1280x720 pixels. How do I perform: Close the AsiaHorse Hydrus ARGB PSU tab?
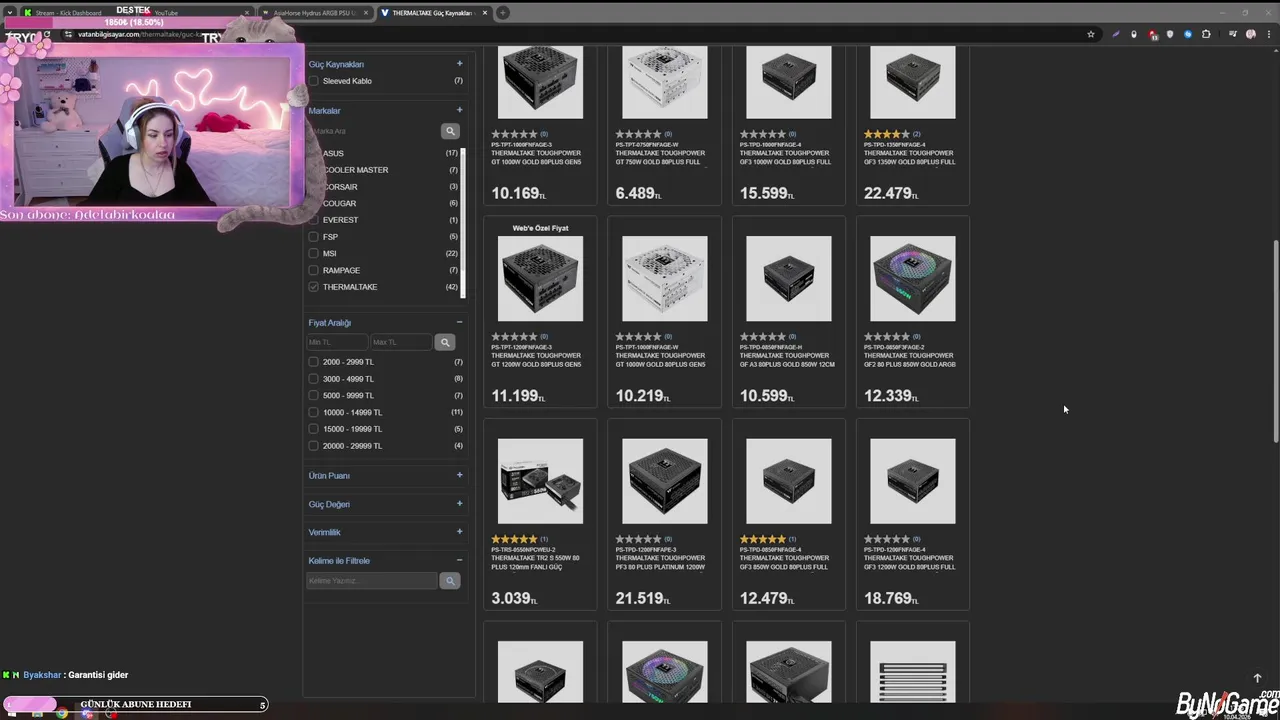365,13
